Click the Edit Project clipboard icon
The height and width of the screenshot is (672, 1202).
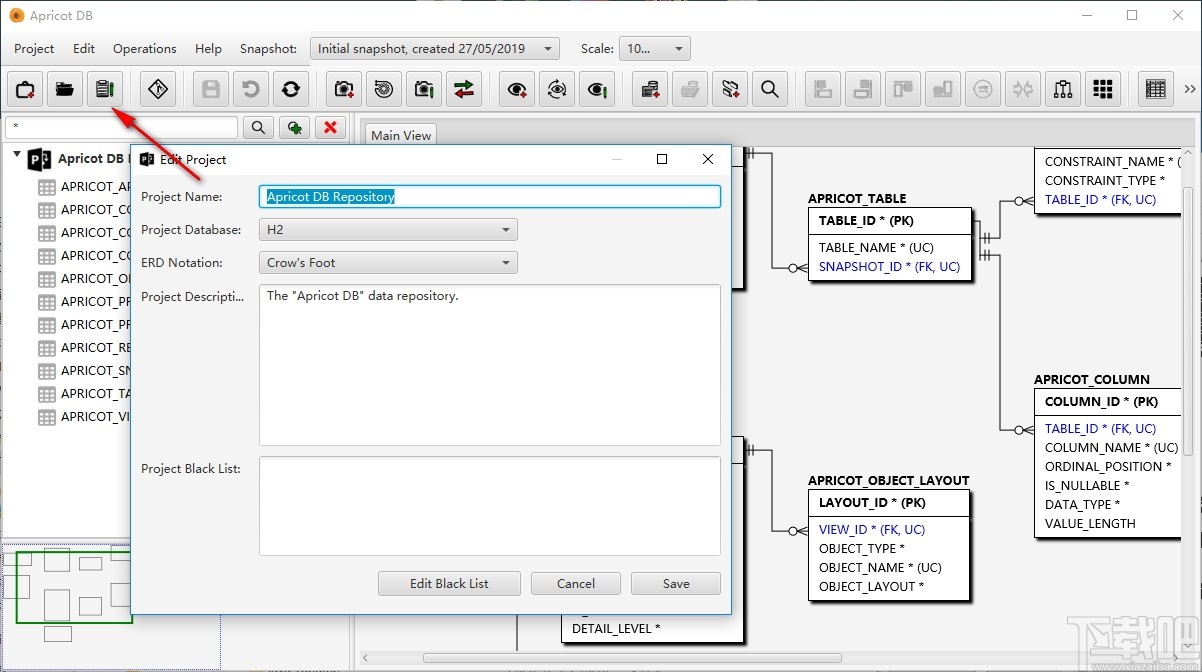tap(105, 89)
